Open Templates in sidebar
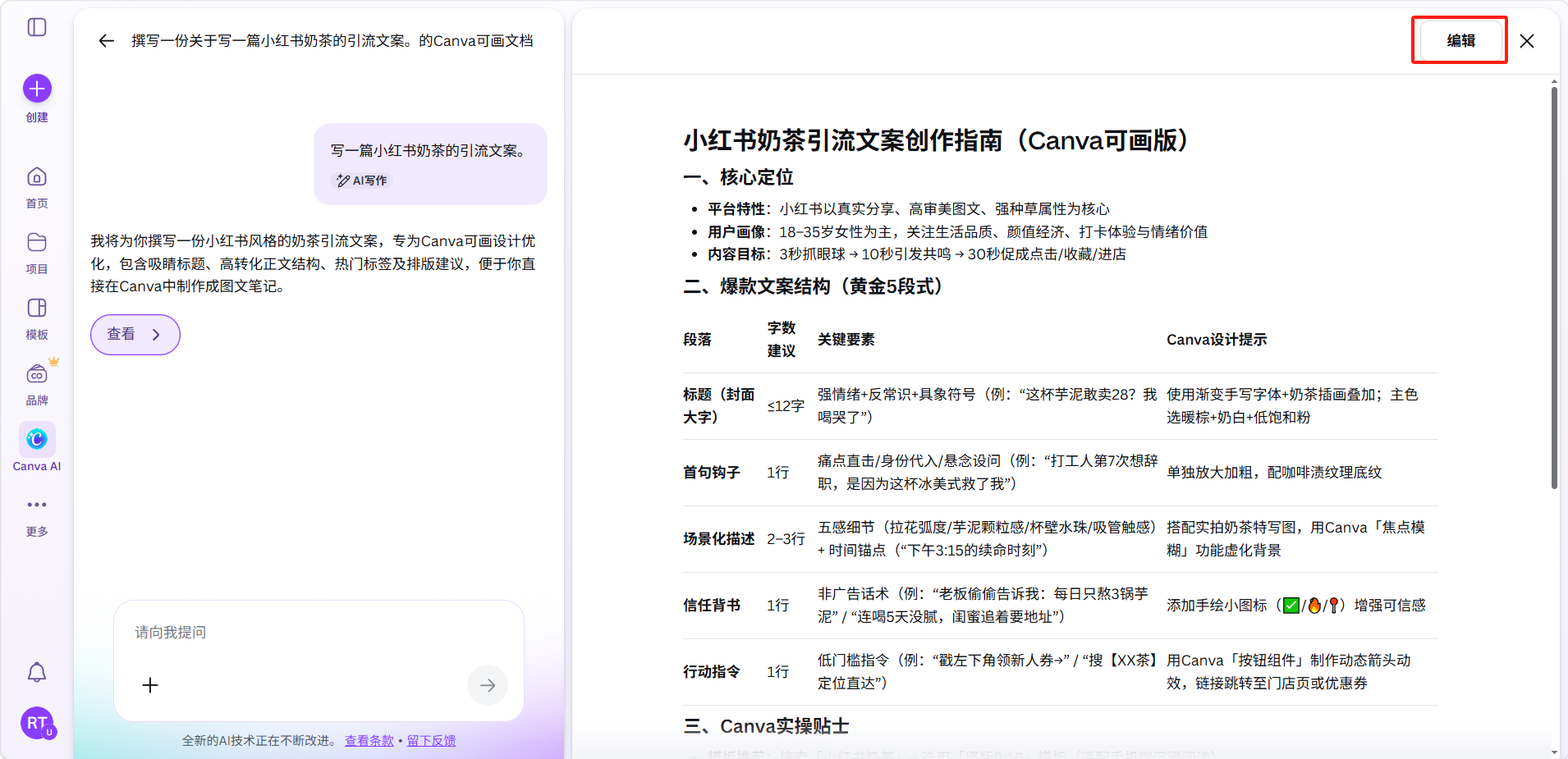 (x=37, y=318)
